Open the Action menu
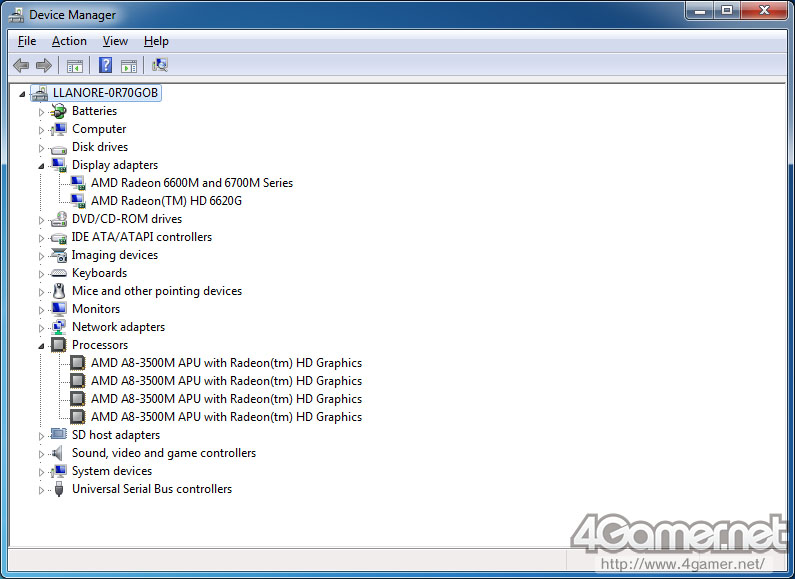Image resolution: width=795 pixels, height=579 pixels. pos(69,41)
